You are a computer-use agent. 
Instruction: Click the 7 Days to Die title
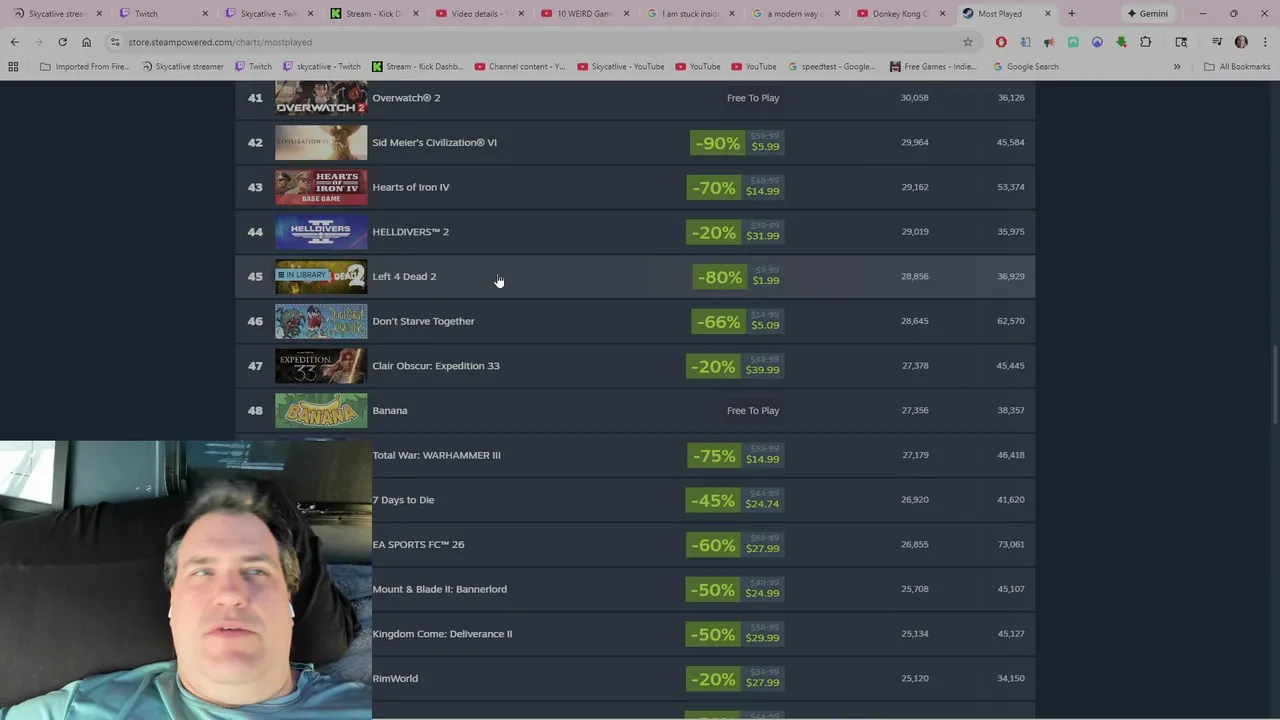click(x=403, y=500)
